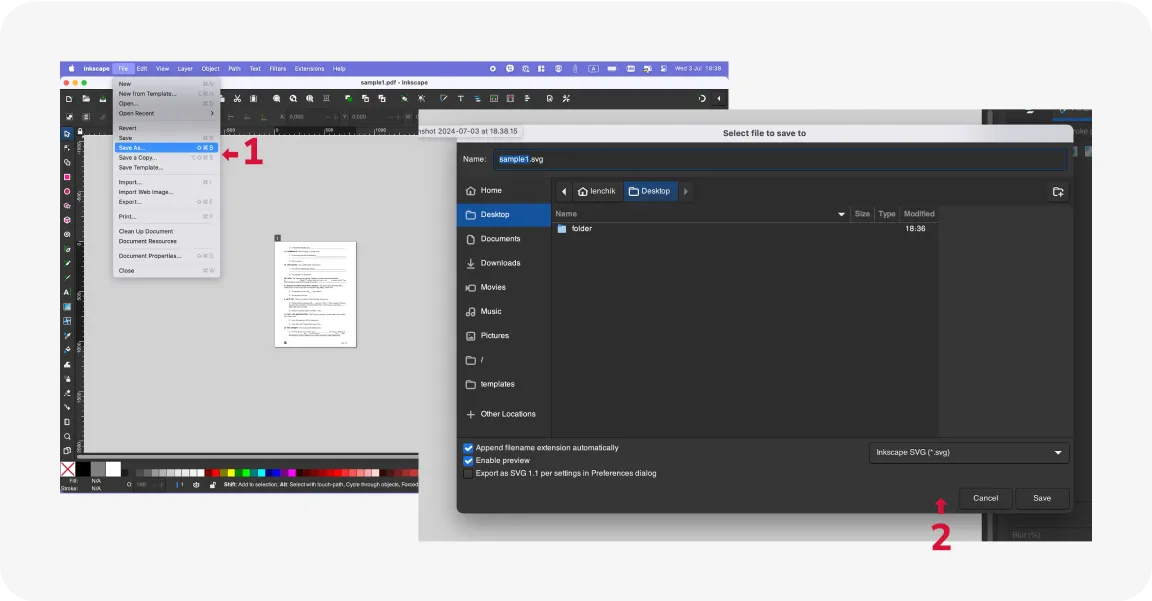Click the back arrow in path bar
This screenshot has height=601, width=1152.
564,192
